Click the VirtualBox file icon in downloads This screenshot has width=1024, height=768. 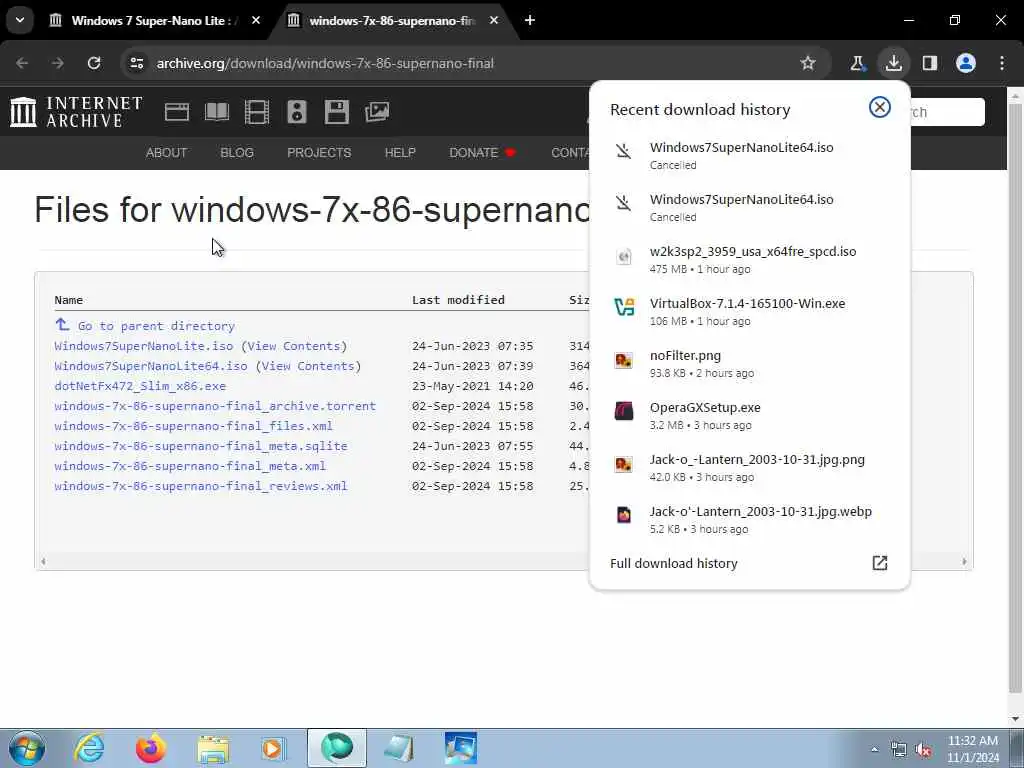point(624,307)
